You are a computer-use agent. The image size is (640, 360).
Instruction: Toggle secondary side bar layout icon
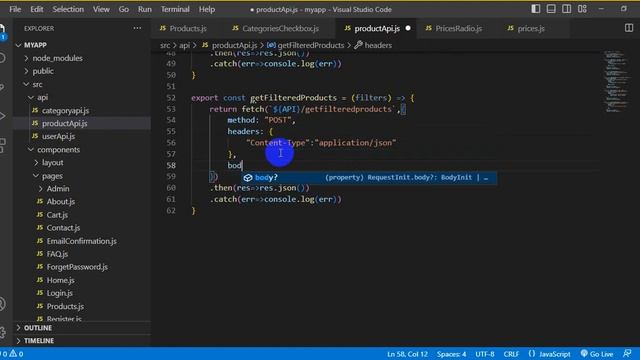pyautogui.click(x=567, y=9)
